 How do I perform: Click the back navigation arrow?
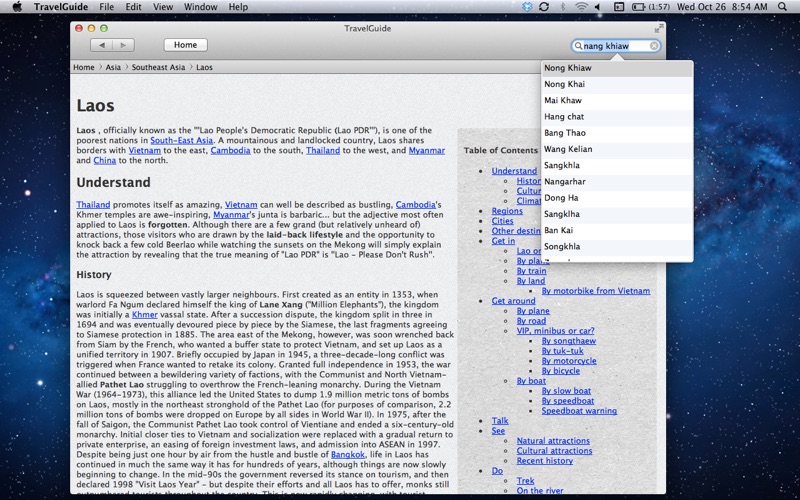100,45
